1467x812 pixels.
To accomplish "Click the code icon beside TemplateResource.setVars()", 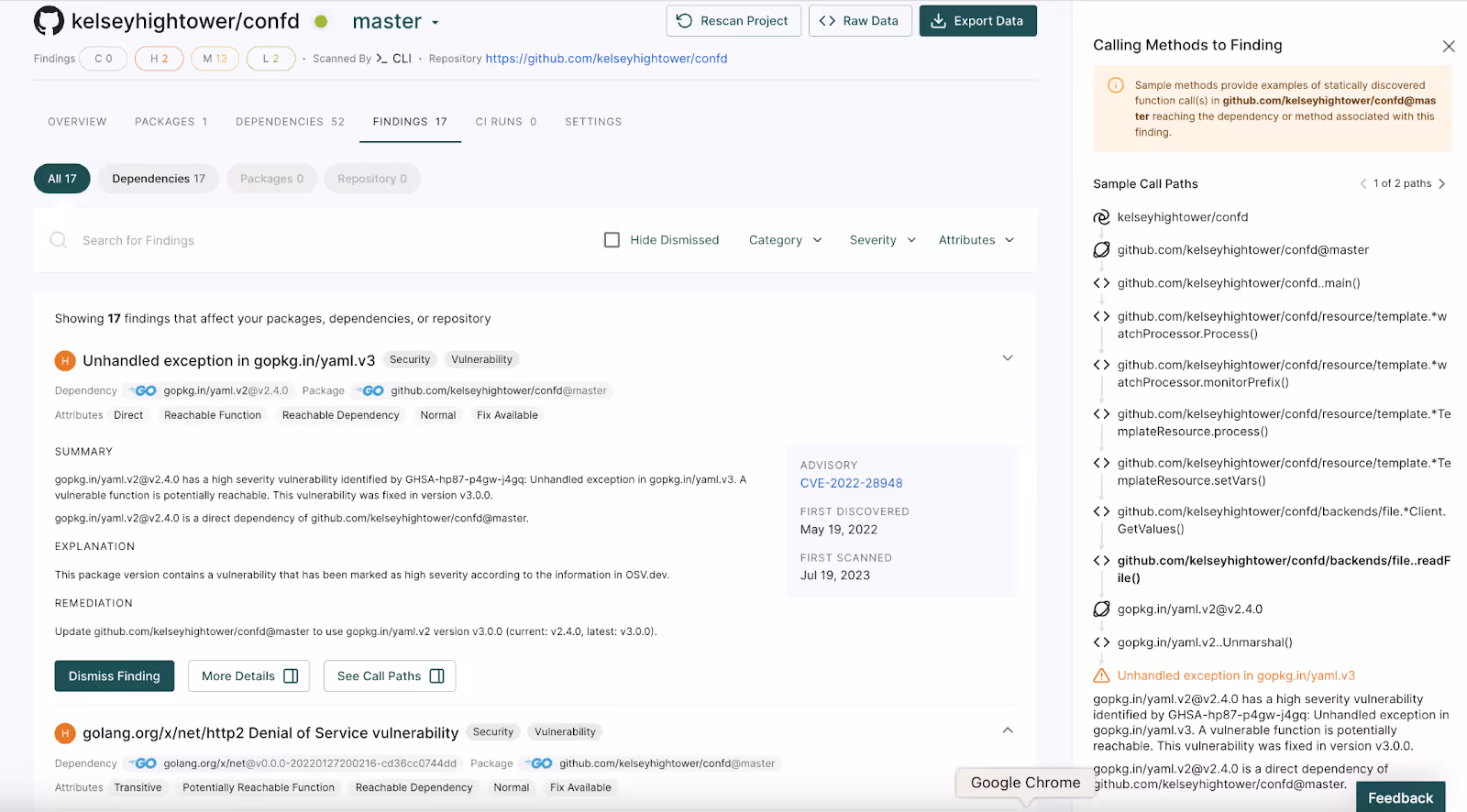I will point(1101,463).
